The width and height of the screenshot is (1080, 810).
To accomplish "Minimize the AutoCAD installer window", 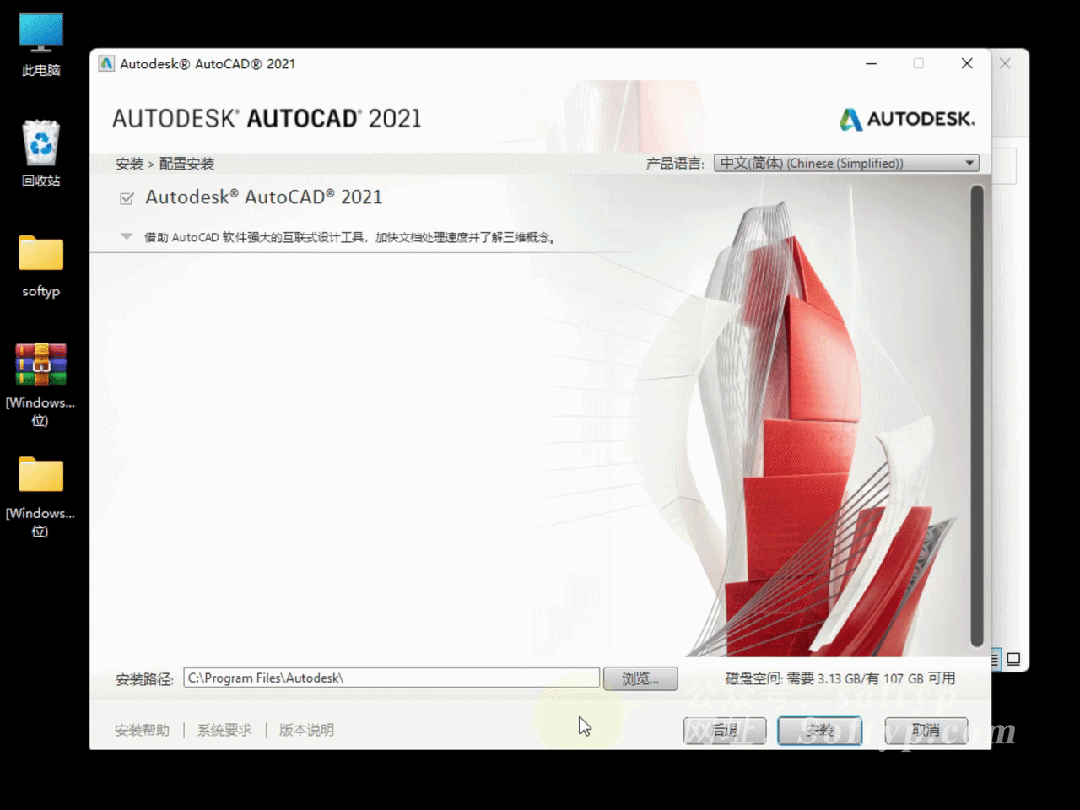I will click(871, 63).
